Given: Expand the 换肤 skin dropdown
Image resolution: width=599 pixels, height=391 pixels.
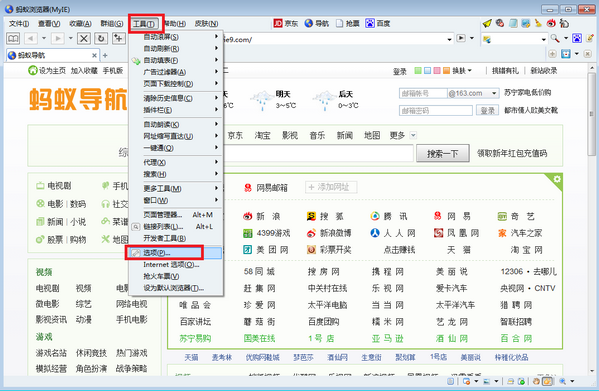Looking at the screenshot, I should (462, 71).
